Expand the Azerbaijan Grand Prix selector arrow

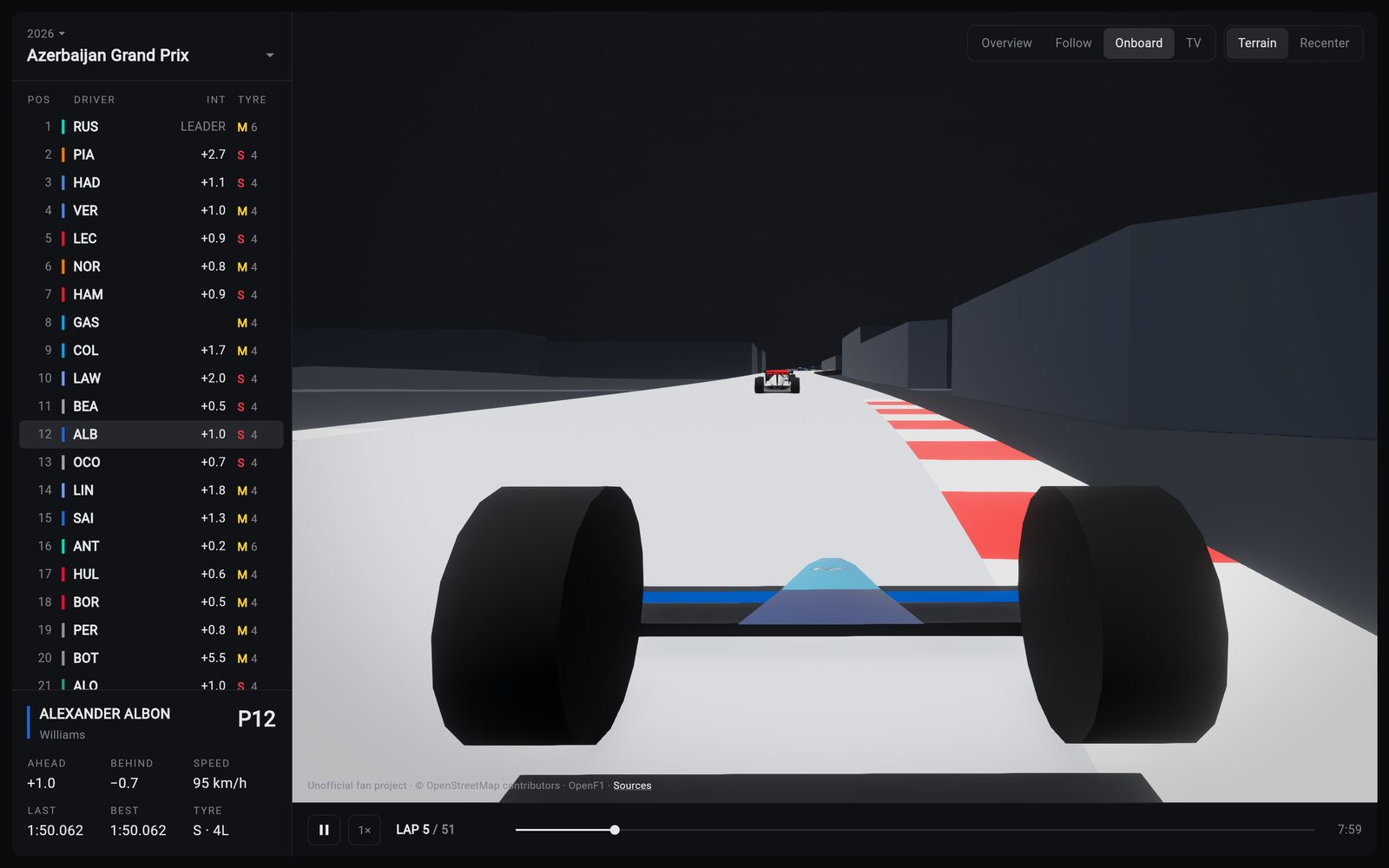pyautogui.click(x=270, y=56)
